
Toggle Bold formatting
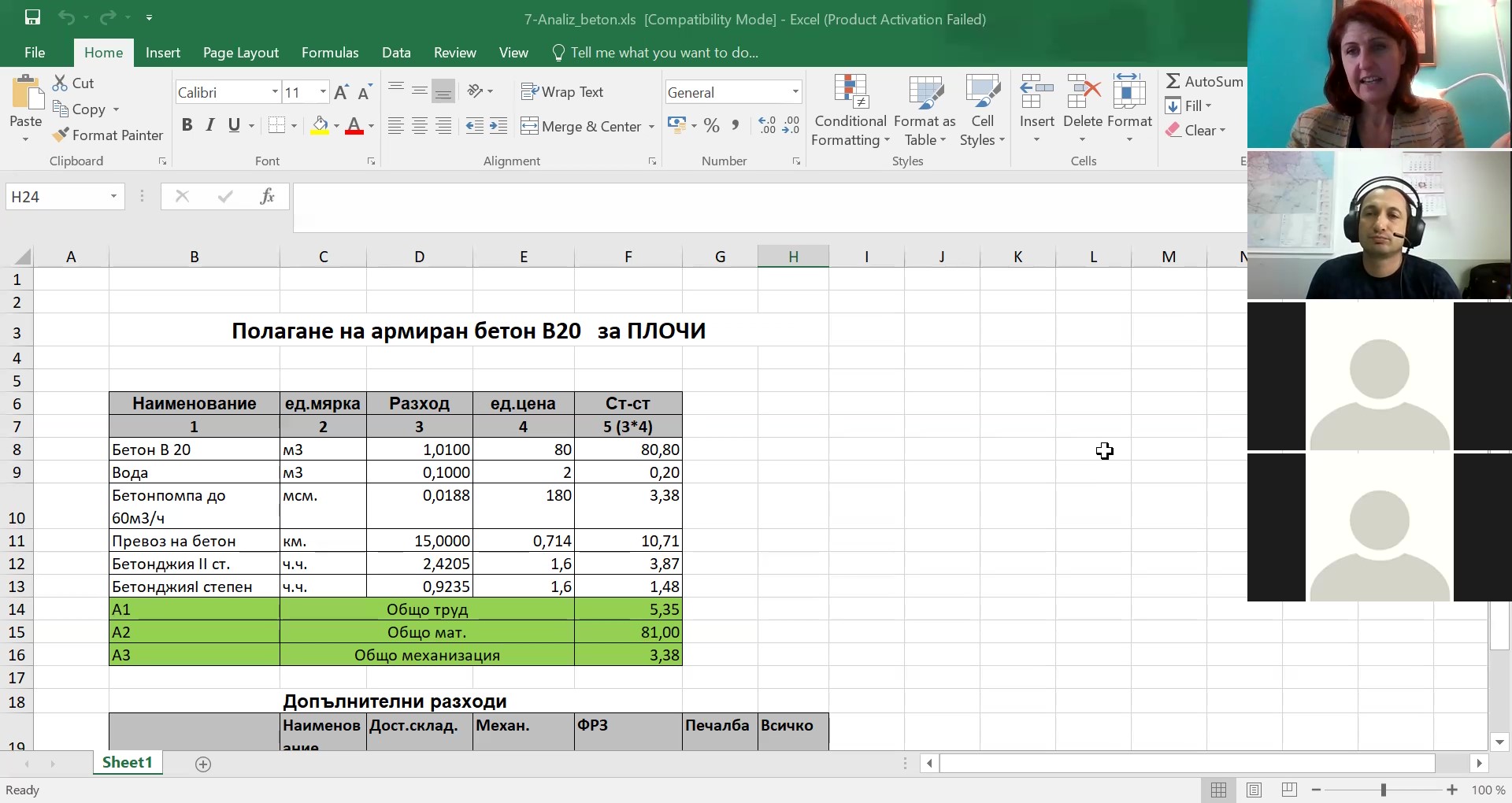click(x=187, y=125)
